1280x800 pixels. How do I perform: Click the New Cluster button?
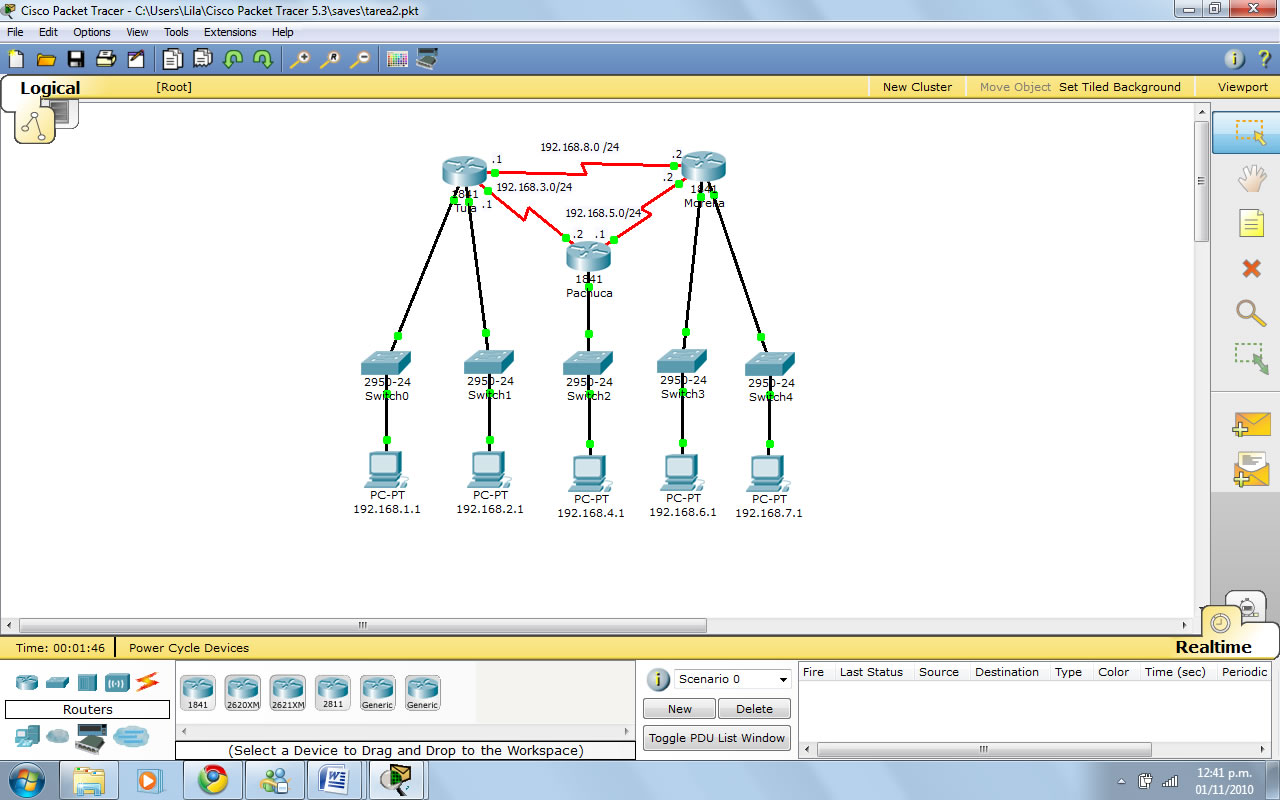[x=917, y=87]
